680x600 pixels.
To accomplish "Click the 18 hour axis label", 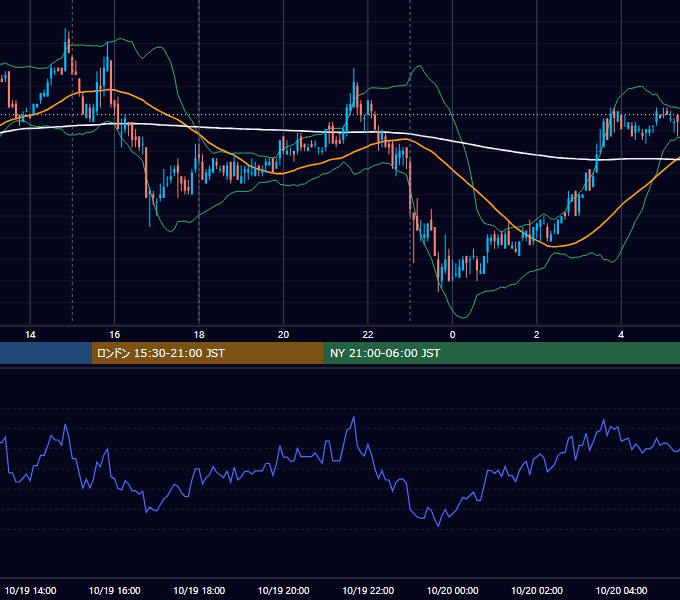I will pos(199,335).
